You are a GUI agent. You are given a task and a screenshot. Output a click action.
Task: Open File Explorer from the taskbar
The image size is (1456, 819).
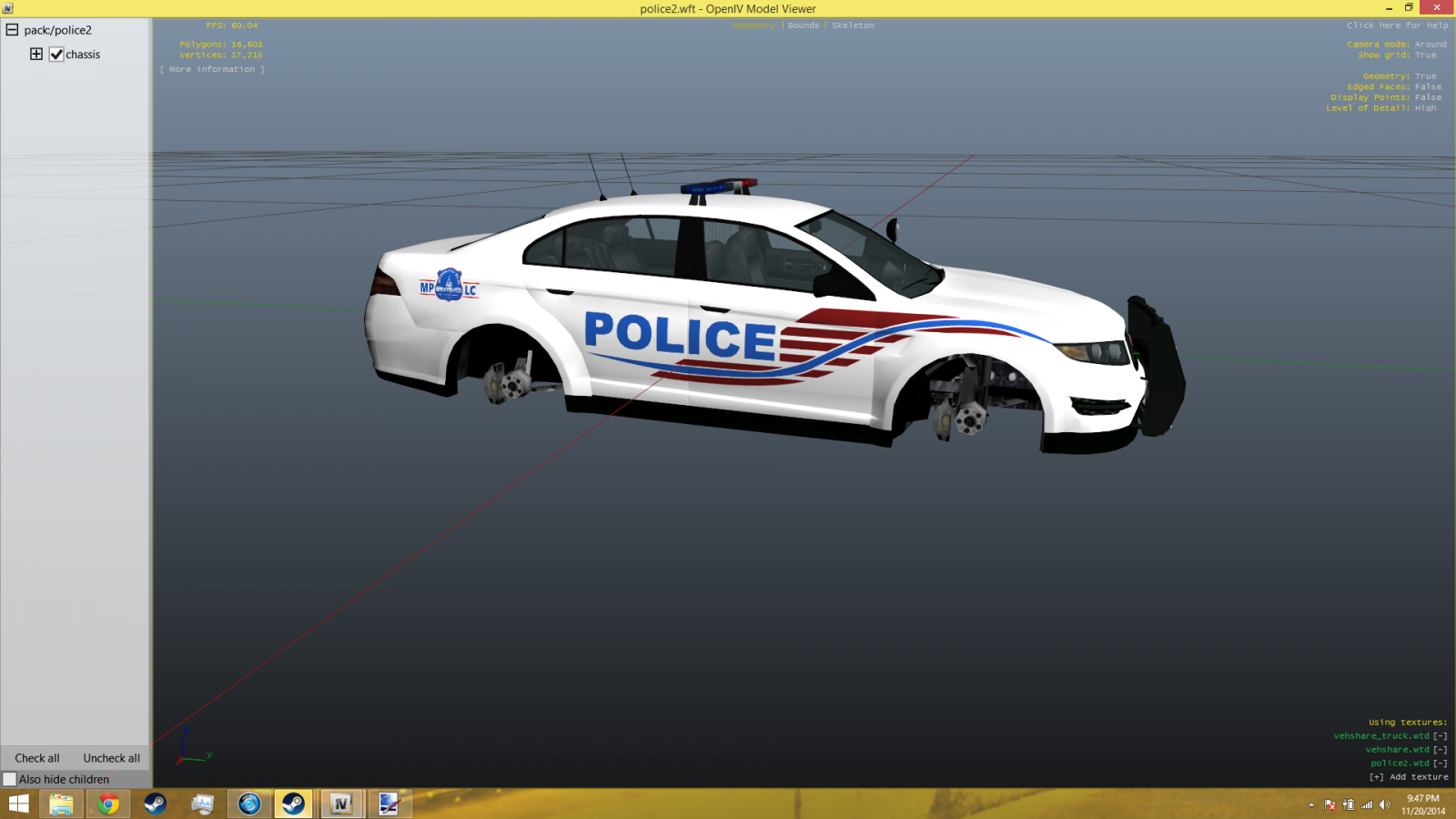click(61, 804)
